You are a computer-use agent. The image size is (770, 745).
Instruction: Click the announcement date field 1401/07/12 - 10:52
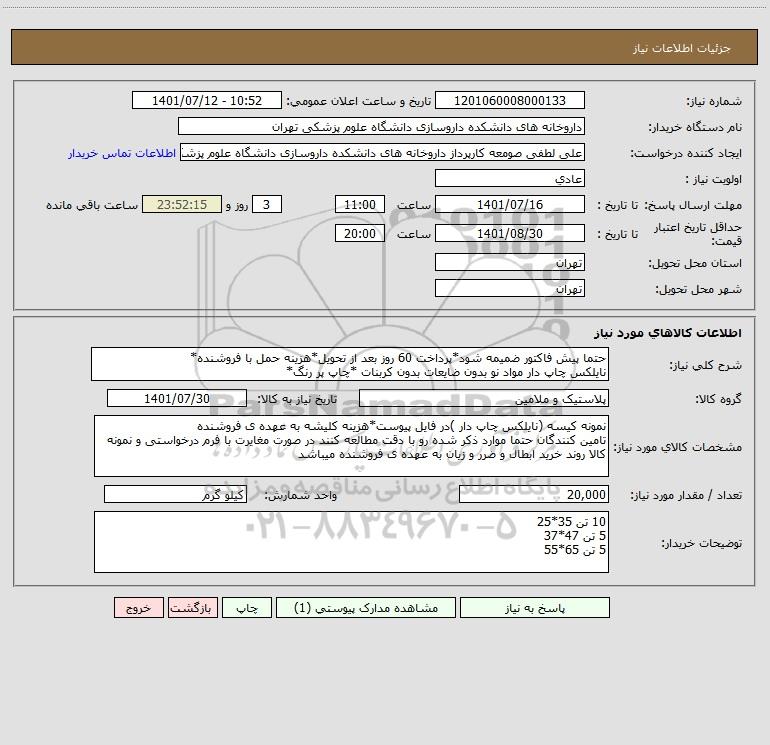click(207, 101)
